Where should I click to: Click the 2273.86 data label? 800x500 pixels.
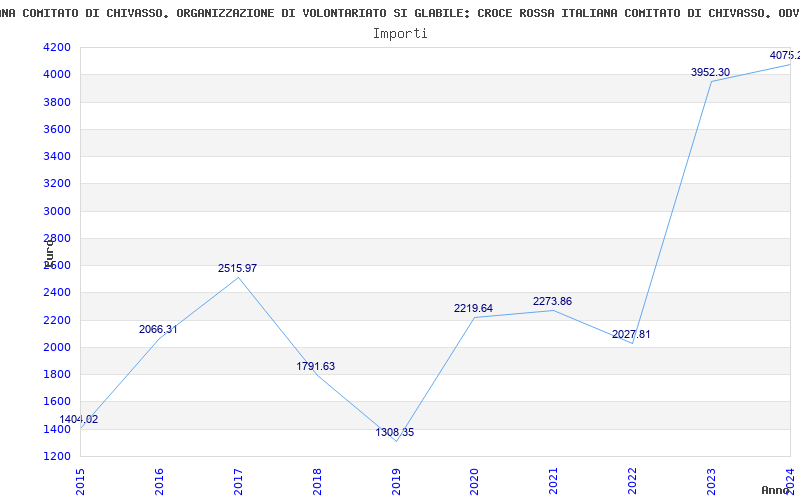click(553, 302)
